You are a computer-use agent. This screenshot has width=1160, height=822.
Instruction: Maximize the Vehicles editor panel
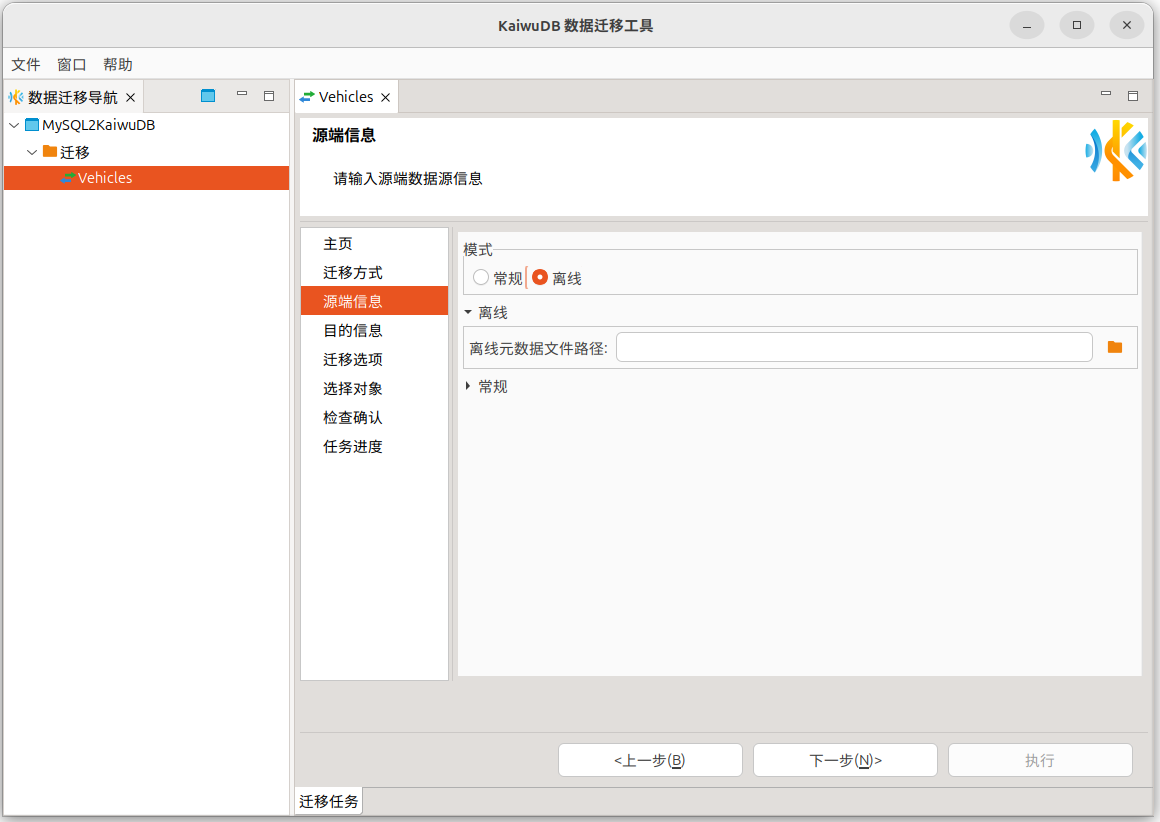pos(1133,96)
